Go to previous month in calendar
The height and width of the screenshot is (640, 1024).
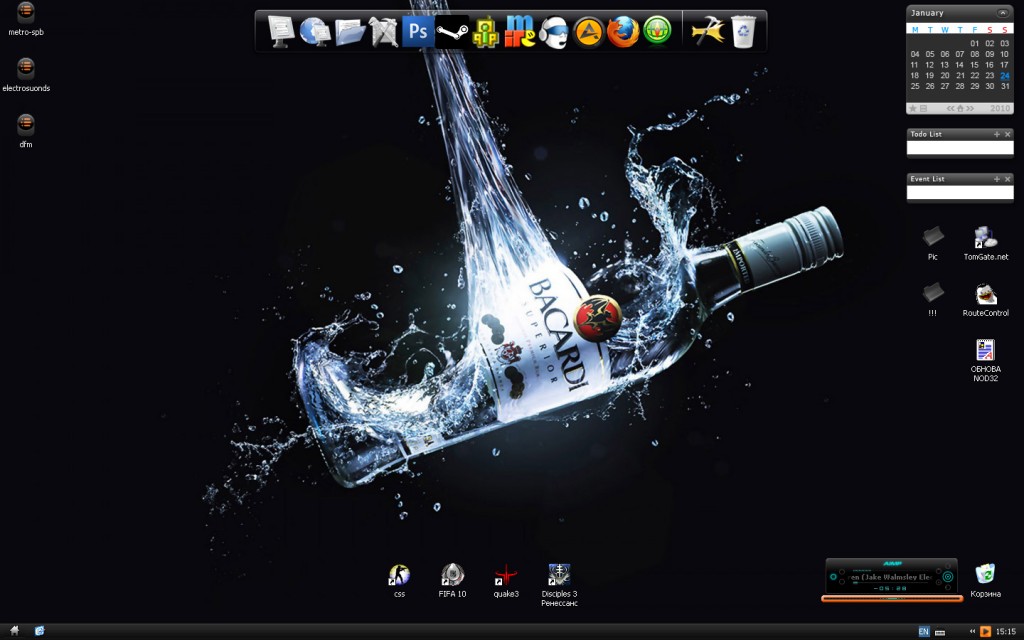pyautogui.click(x=950, y=108)
